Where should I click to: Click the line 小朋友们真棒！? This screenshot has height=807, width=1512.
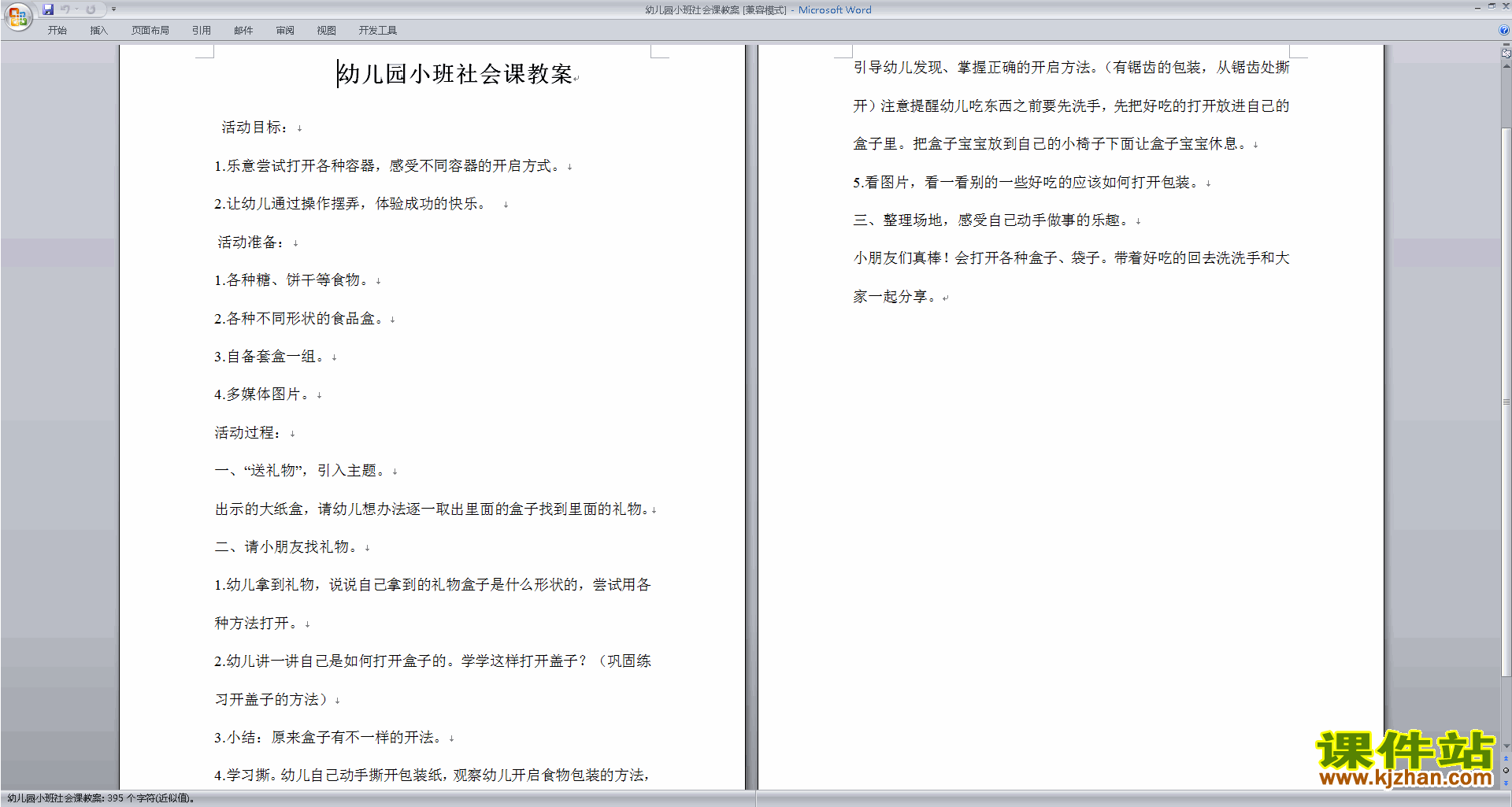coord(1071,258)
